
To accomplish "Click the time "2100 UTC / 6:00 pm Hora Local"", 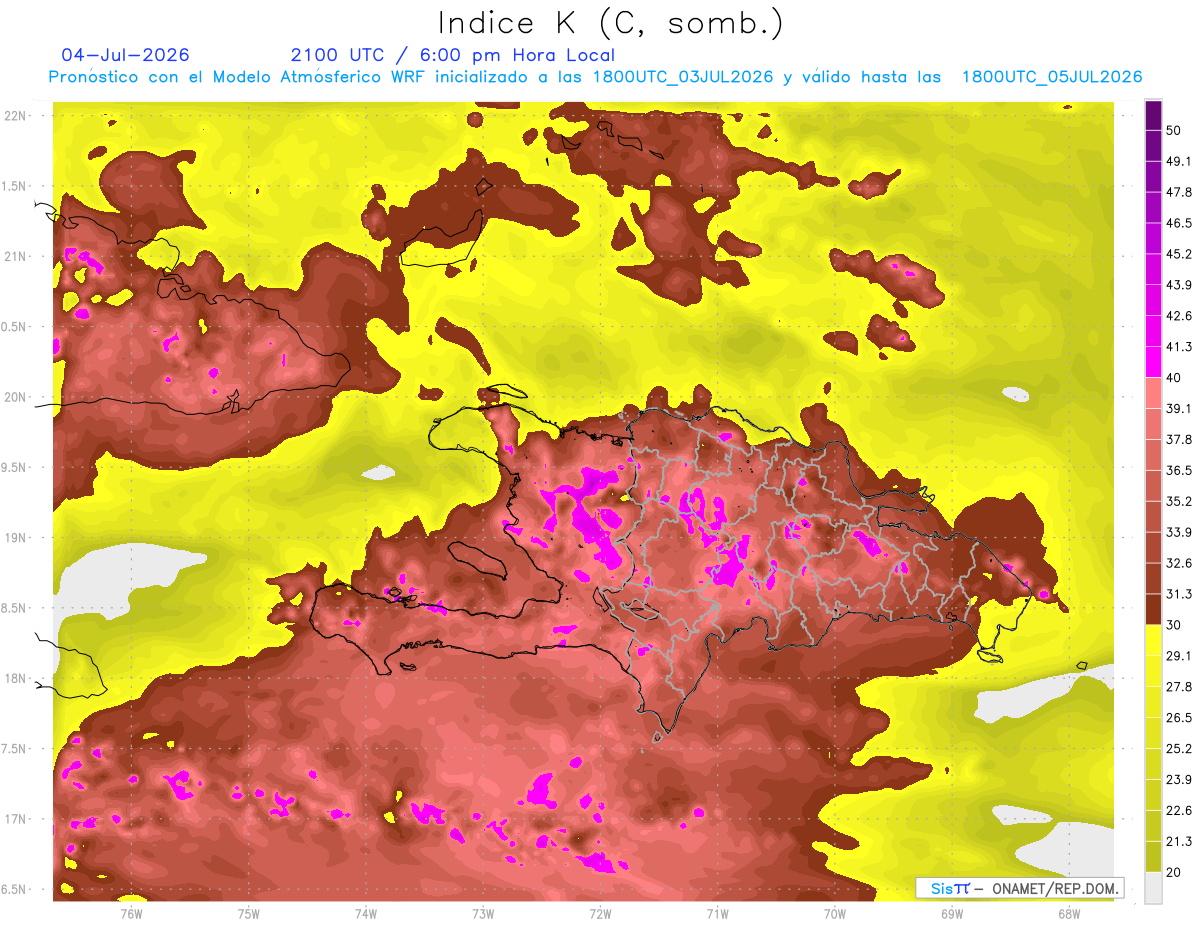I will pyautogui.click(x=453, y=55).
